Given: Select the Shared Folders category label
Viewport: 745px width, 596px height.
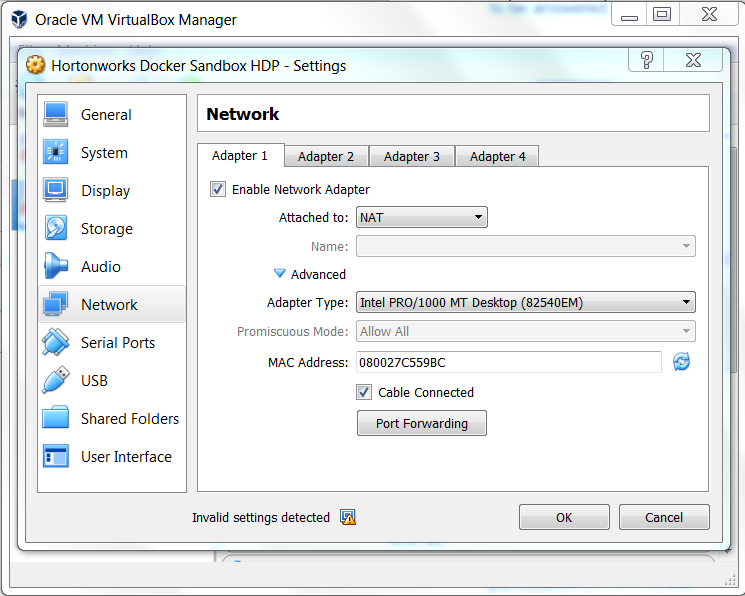Looking at the screenshot, I should click(130, 419).
